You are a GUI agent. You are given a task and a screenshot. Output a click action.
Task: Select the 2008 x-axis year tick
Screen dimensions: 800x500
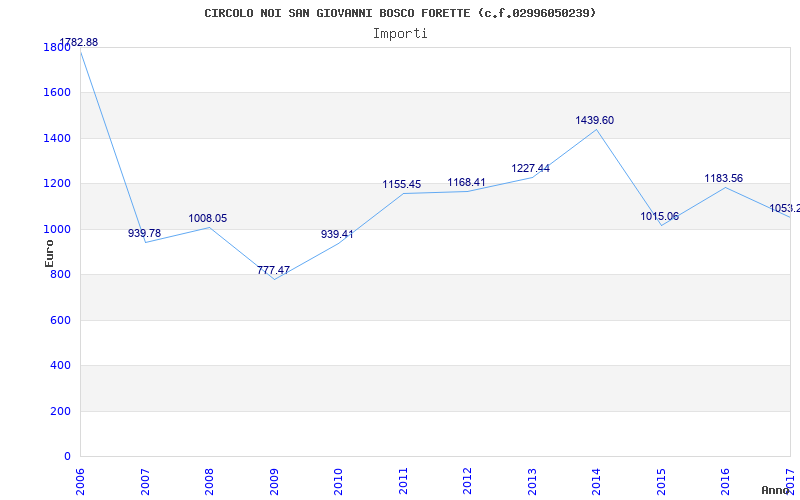tap(209, 481)
